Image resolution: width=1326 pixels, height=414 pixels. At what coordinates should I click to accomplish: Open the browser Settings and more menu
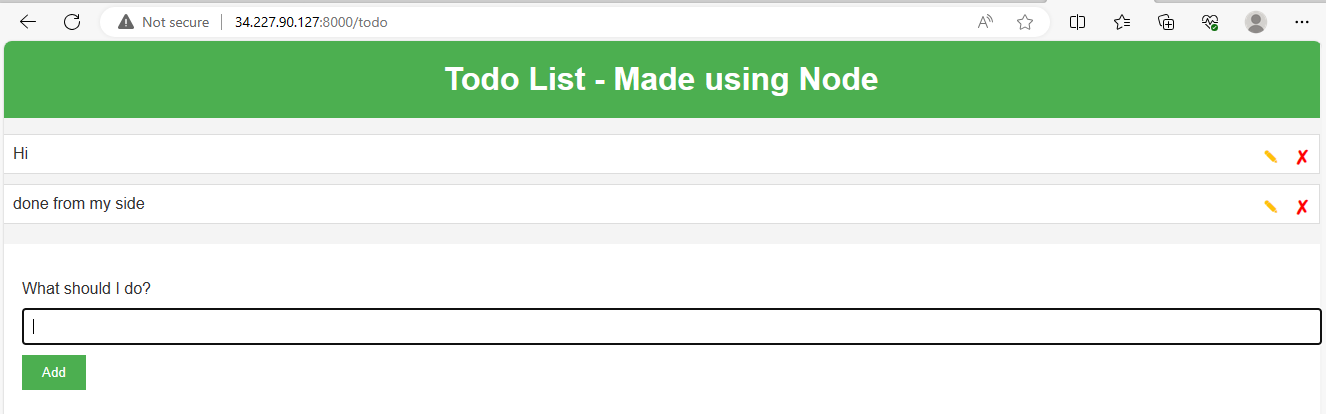[1301, 22]
